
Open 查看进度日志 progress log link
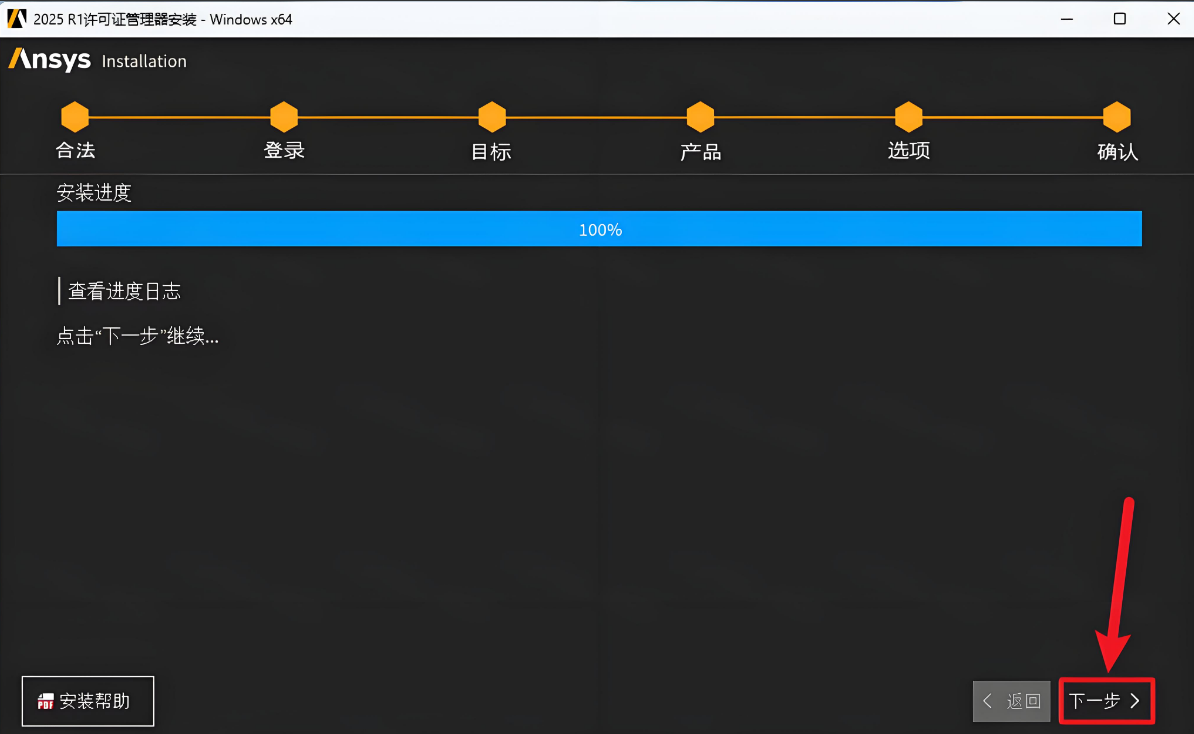coord(124,291)
